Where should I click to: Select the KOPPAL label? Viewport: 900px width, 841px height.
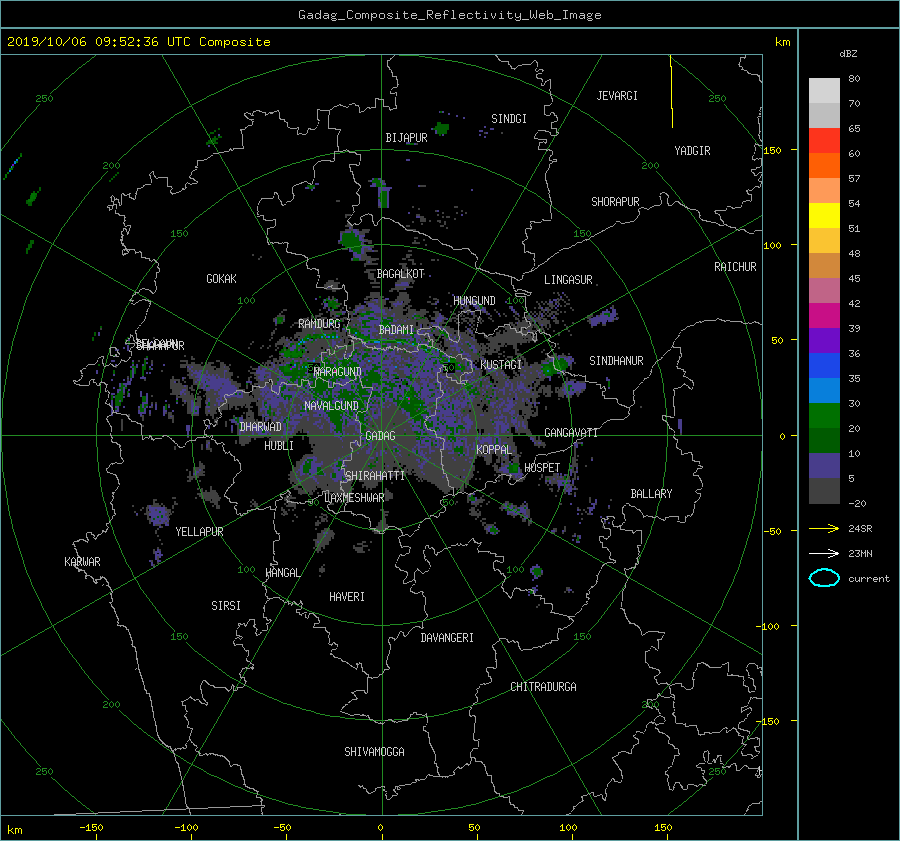tap(494, 450)
